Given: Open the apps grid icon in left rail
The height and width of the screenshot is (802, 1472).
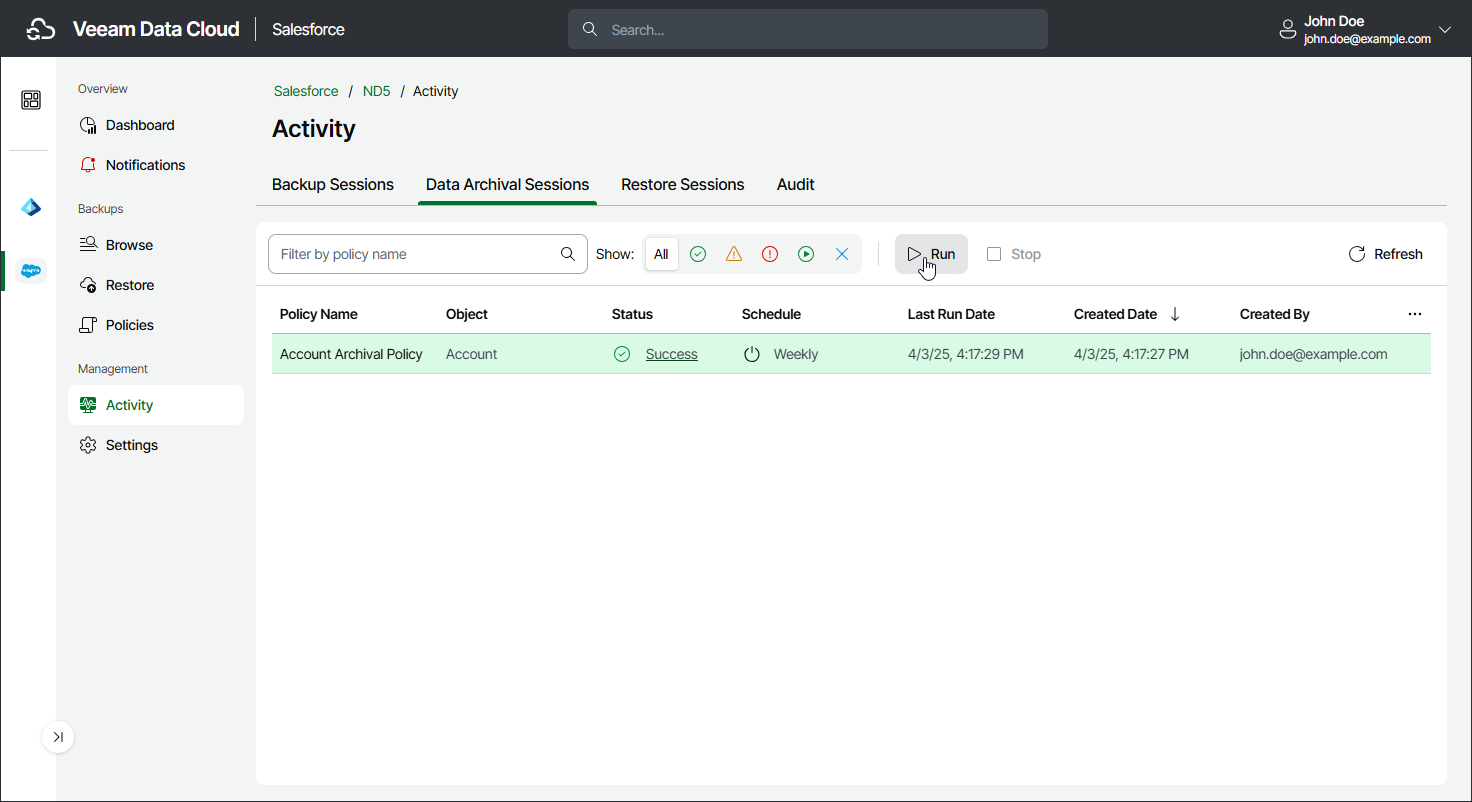Looking at the screenshot, I should 31,100.
